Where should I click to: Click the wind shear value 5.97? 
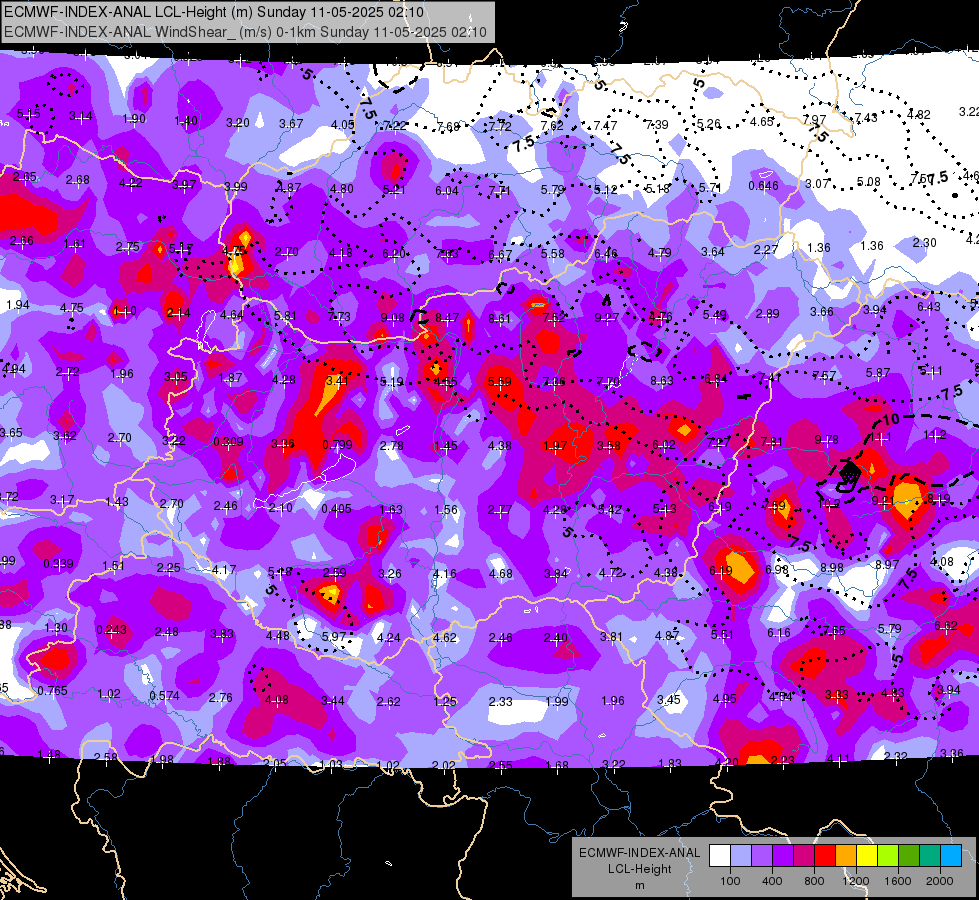click(x=334, y=636)
